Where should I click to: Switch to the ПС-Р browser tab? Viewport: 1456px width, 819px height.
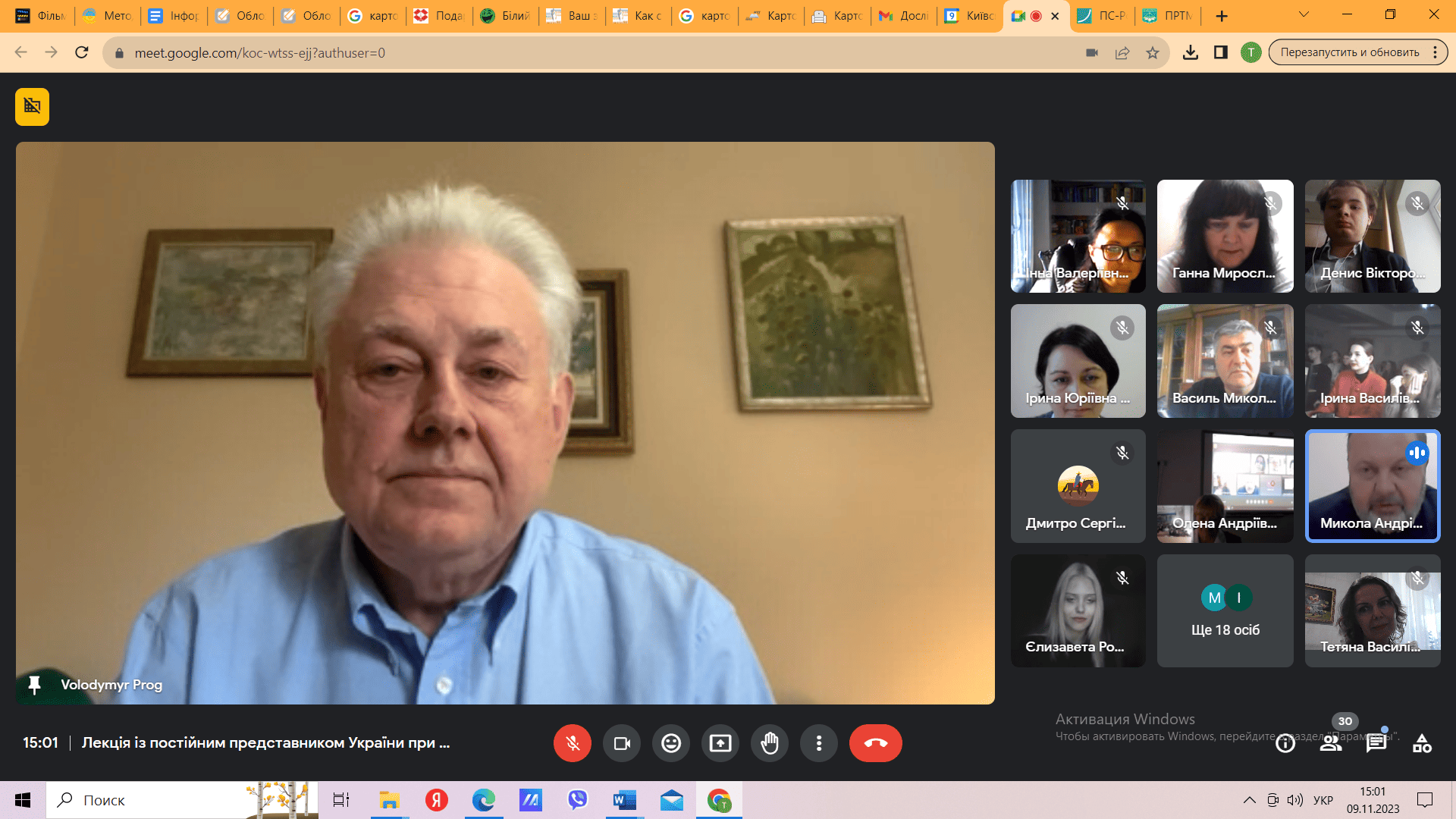(x=1103, y=15)
